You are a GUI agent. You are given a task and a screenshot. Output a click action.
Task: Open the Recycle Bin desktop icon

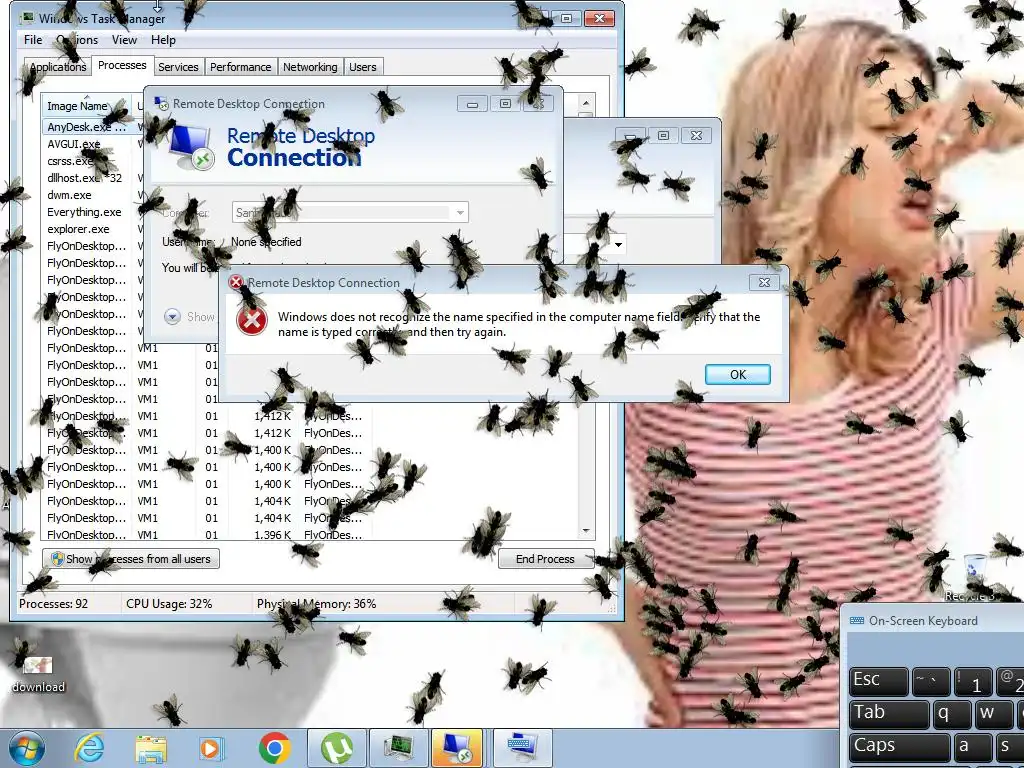pos(974,578)
